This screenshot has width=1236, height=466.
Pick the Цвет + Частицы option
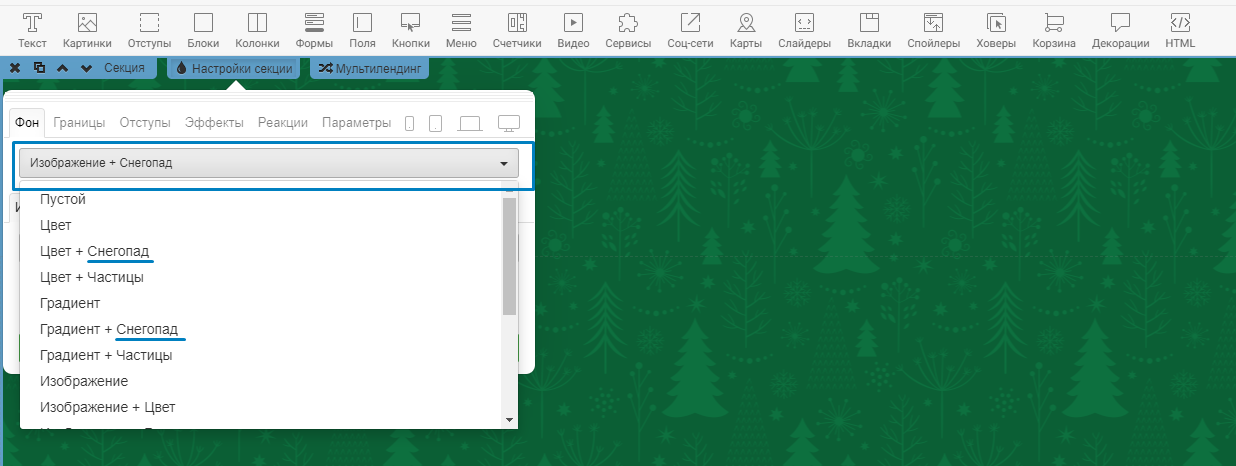coord(92,277)
